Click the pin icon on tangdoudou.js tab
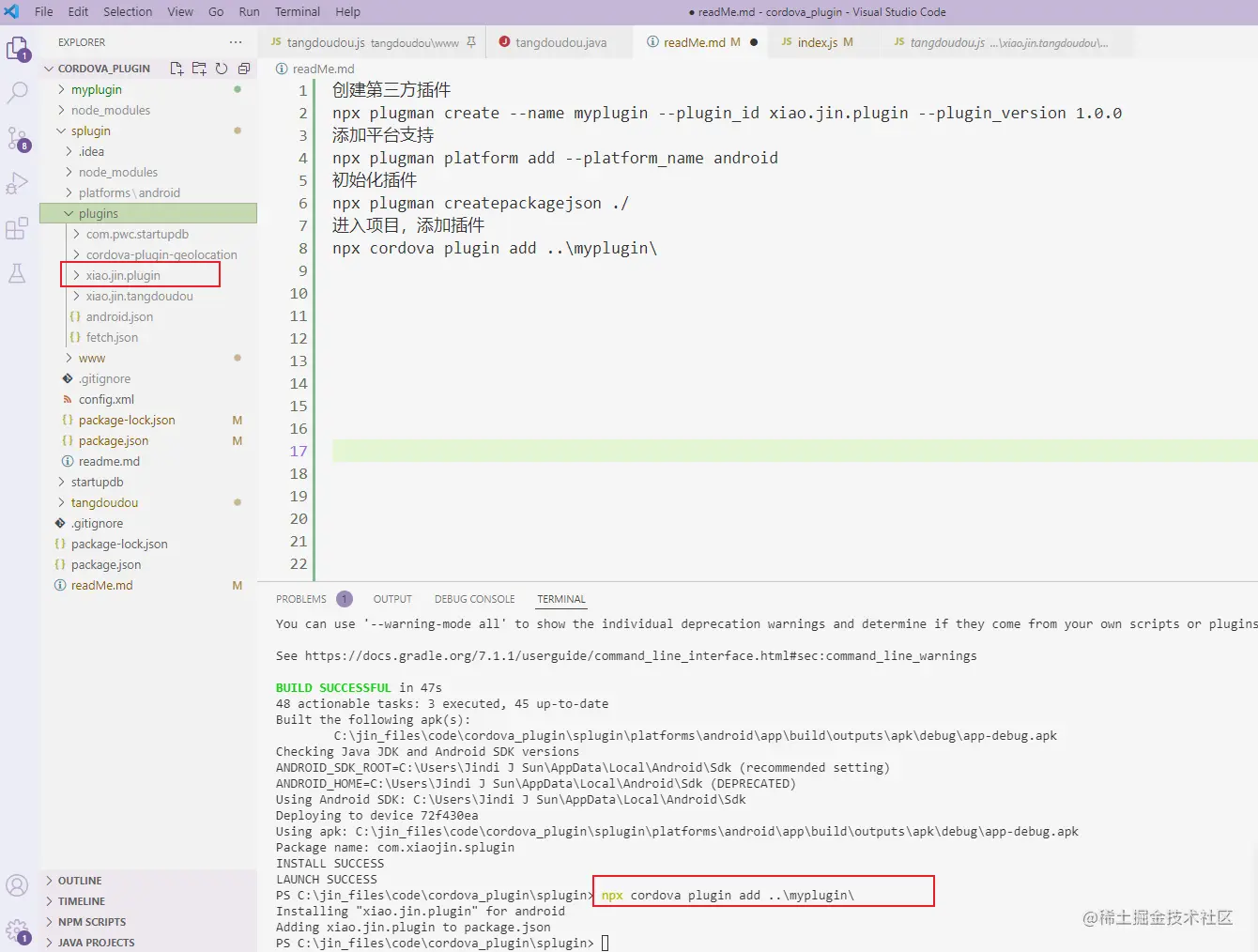Image resolution: width=1258 pixels, height=952 pixels. (471, 42)
